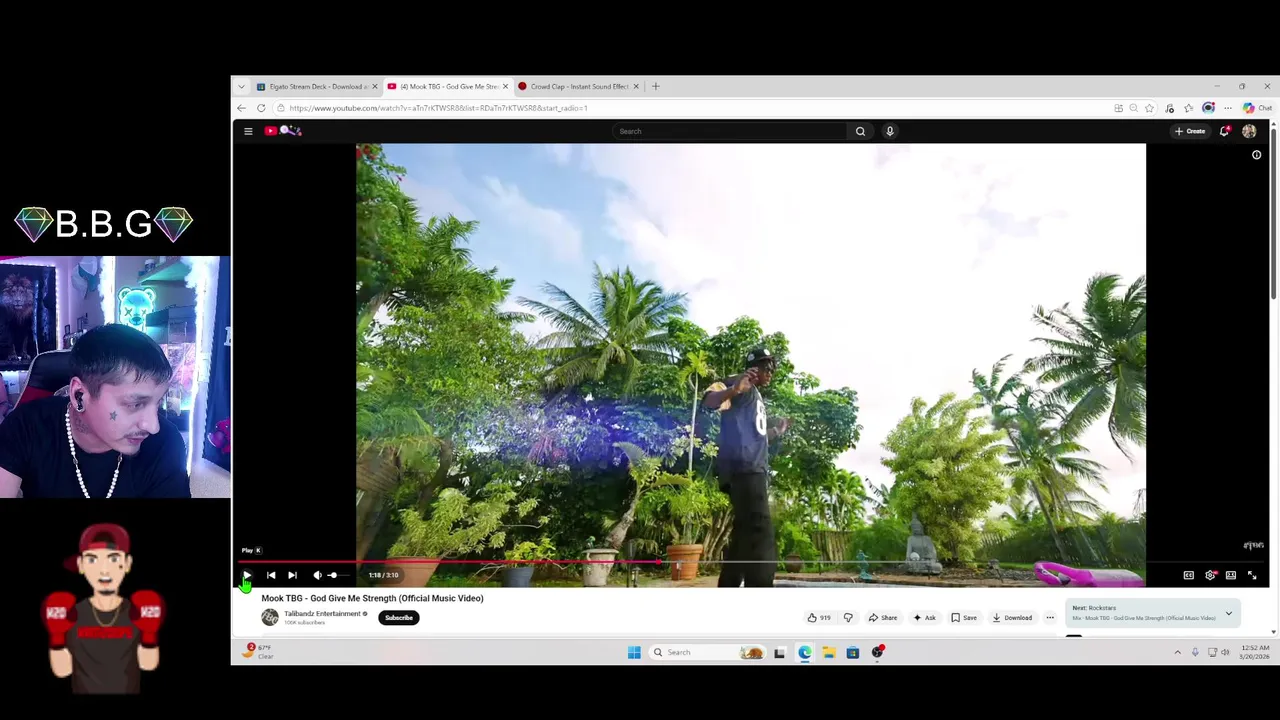This screenshot has width=1280, height=720.
Task: Click the Play button in the video player
Action: click(247, 575)
